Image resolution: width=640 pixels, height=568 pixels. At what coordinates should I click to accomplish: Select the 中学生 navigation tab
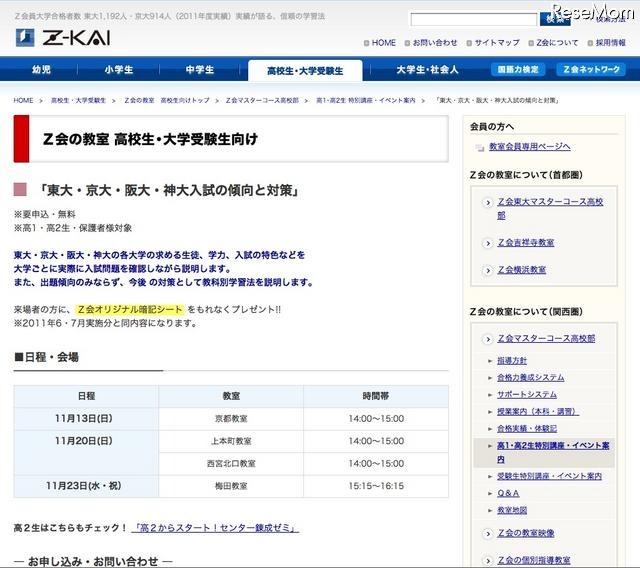(200, 70)
